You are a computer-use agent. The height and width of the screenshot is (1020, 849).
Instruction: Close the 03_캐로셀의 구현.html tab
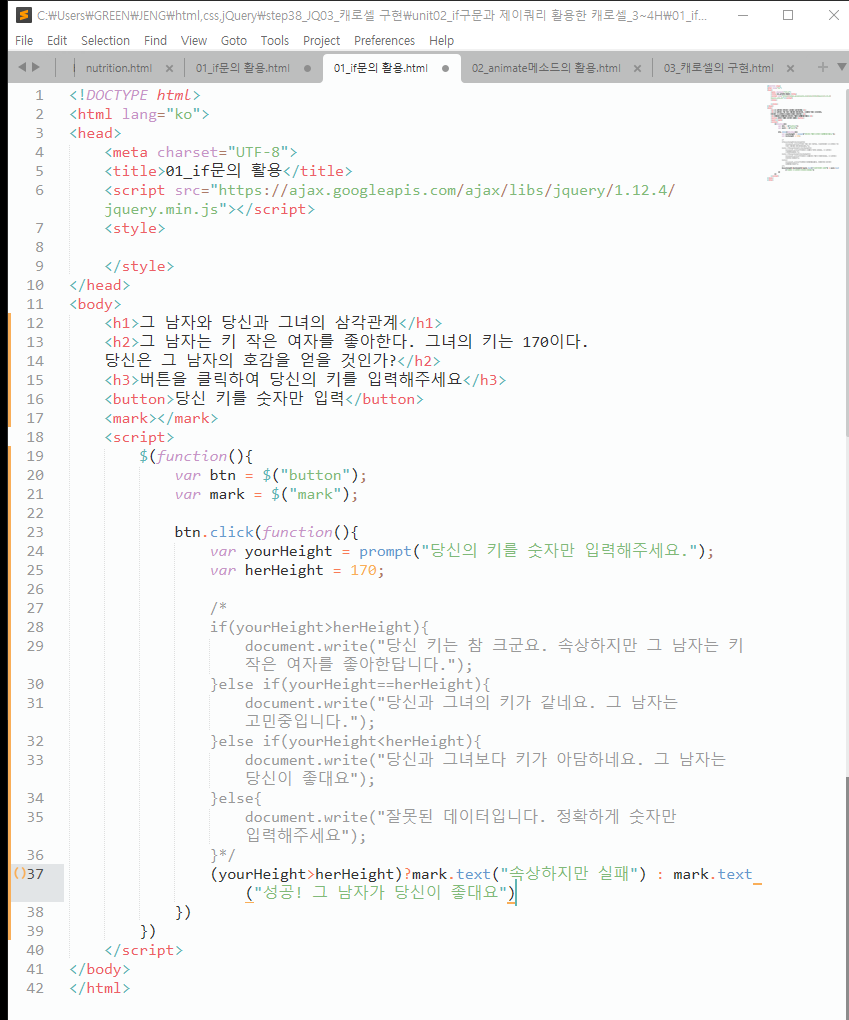pos(790,68)
